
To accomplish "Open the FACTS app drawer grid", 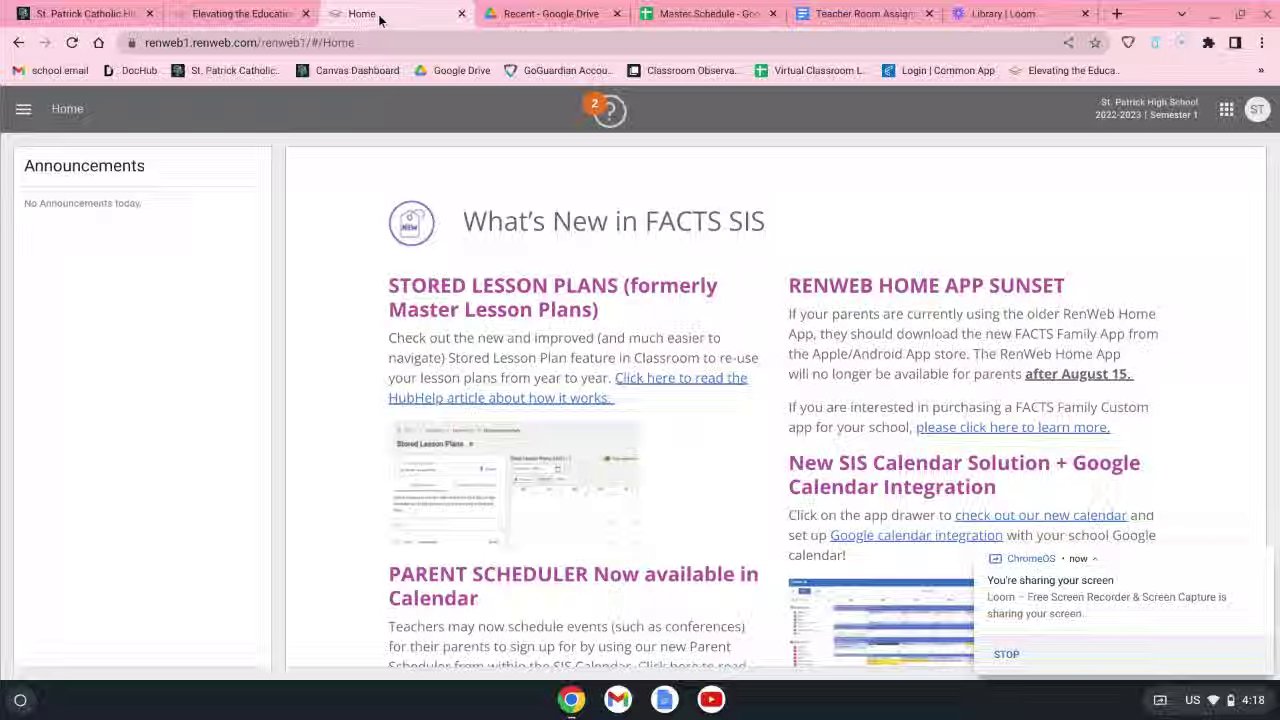I will [1226, 110].
